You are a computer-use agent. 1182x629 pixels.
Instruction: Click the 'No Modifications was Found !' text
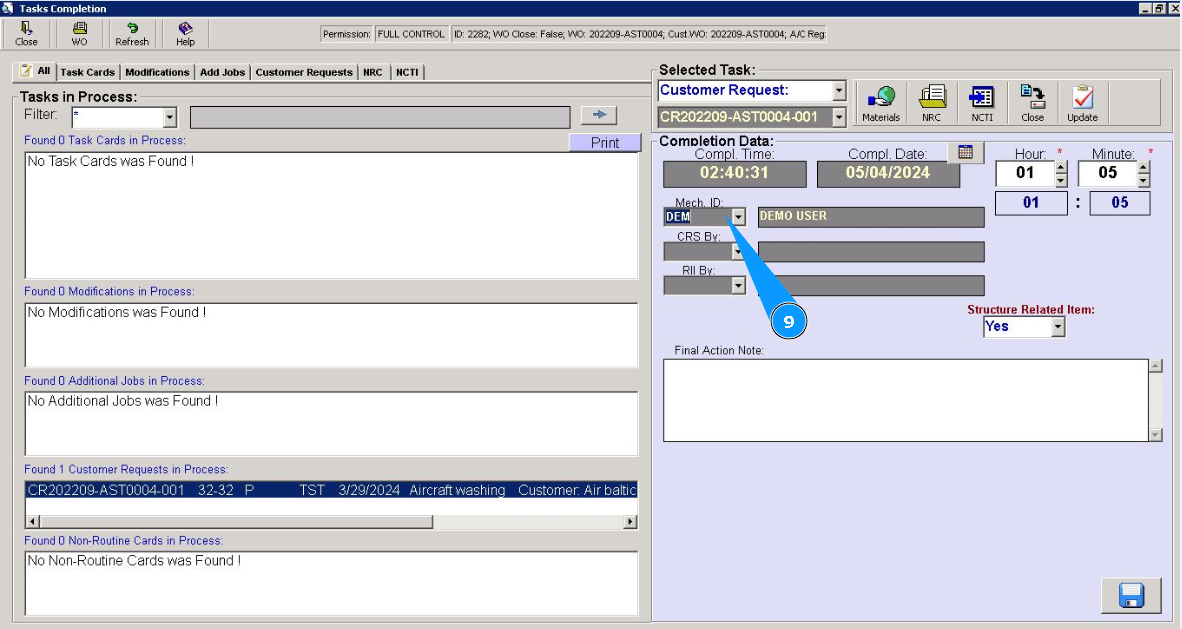click(117, 312)
